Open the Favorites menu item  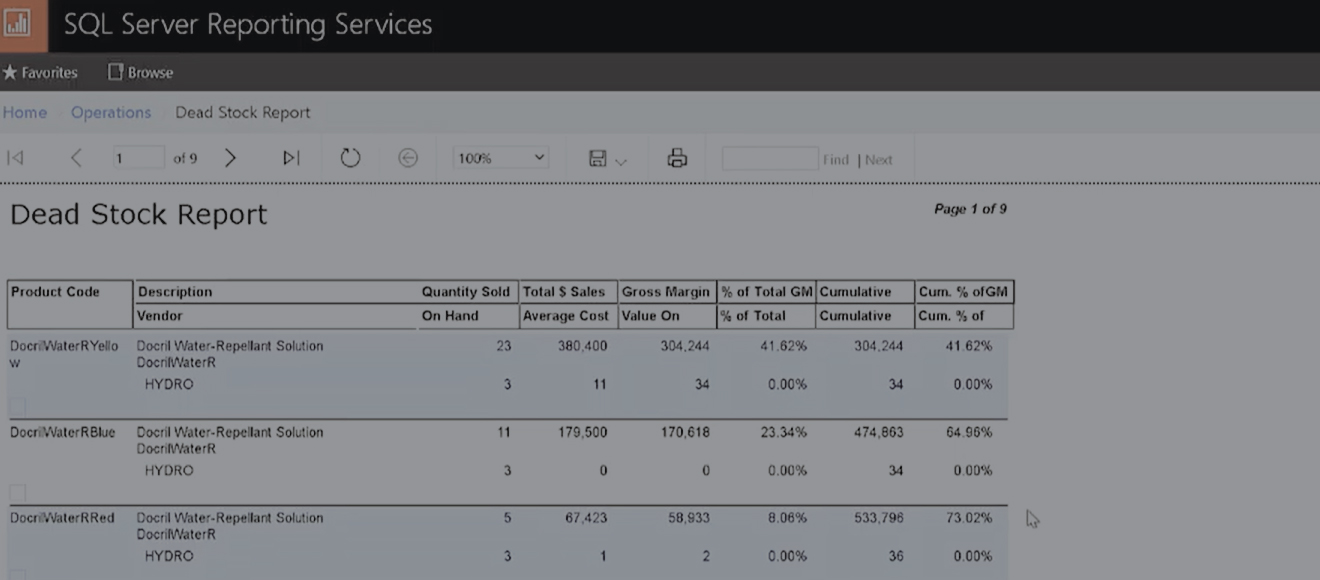[x=40, y=73]
